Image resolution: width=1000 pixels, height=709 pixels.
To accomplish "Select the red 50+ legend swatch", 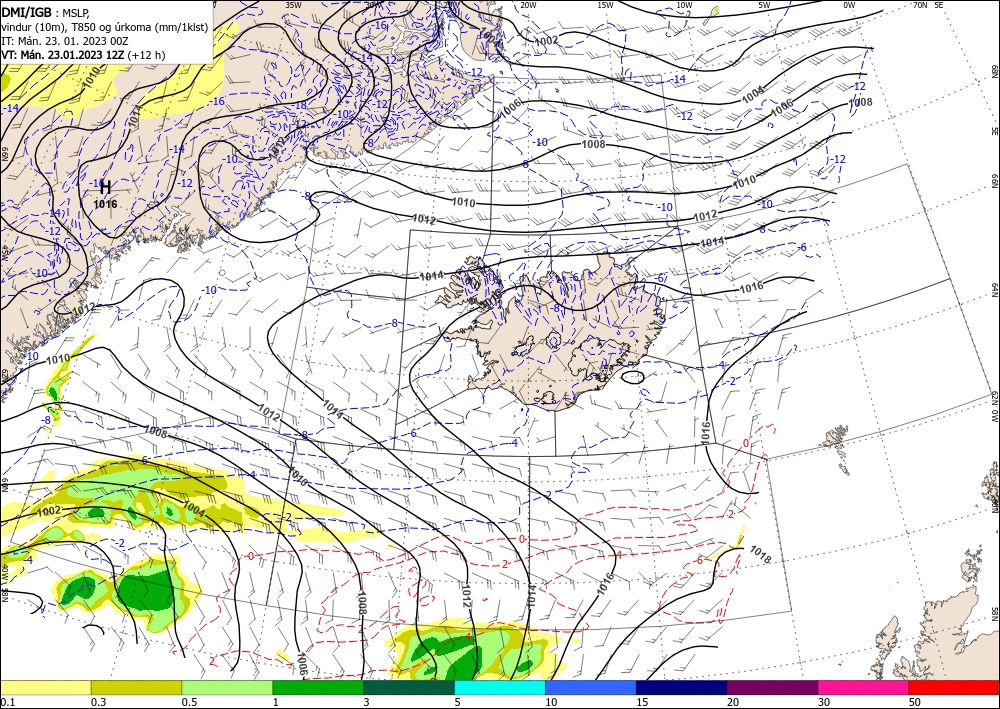I will click(x=954, y=687).
